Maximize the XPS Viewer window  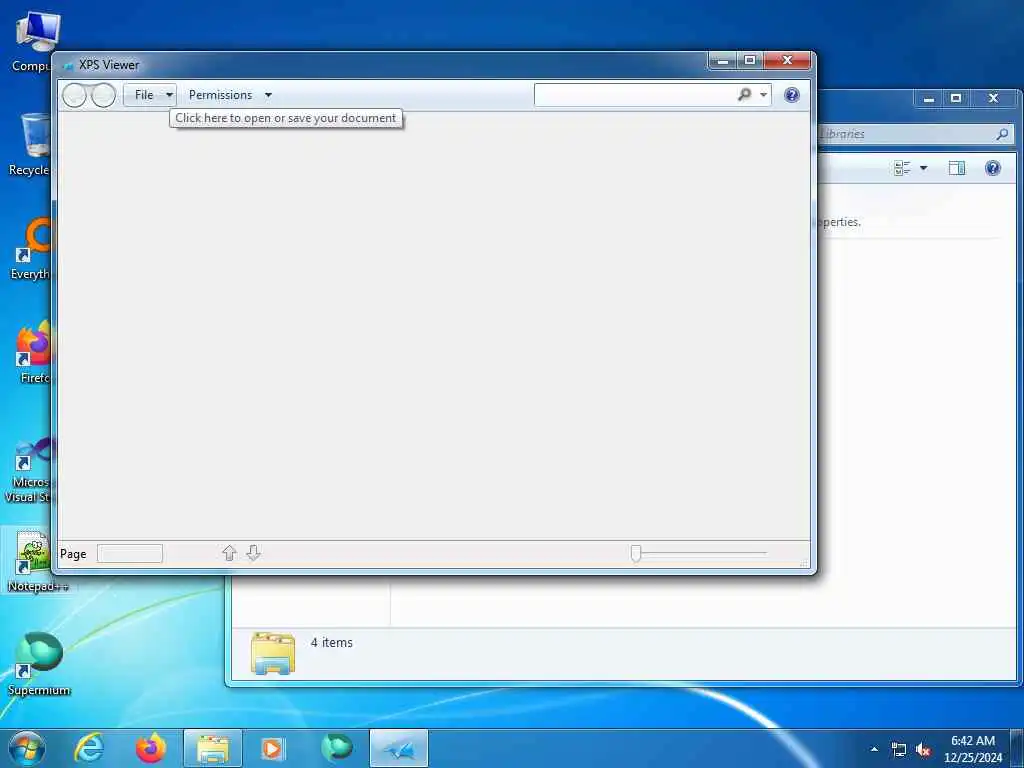(750, 61)
